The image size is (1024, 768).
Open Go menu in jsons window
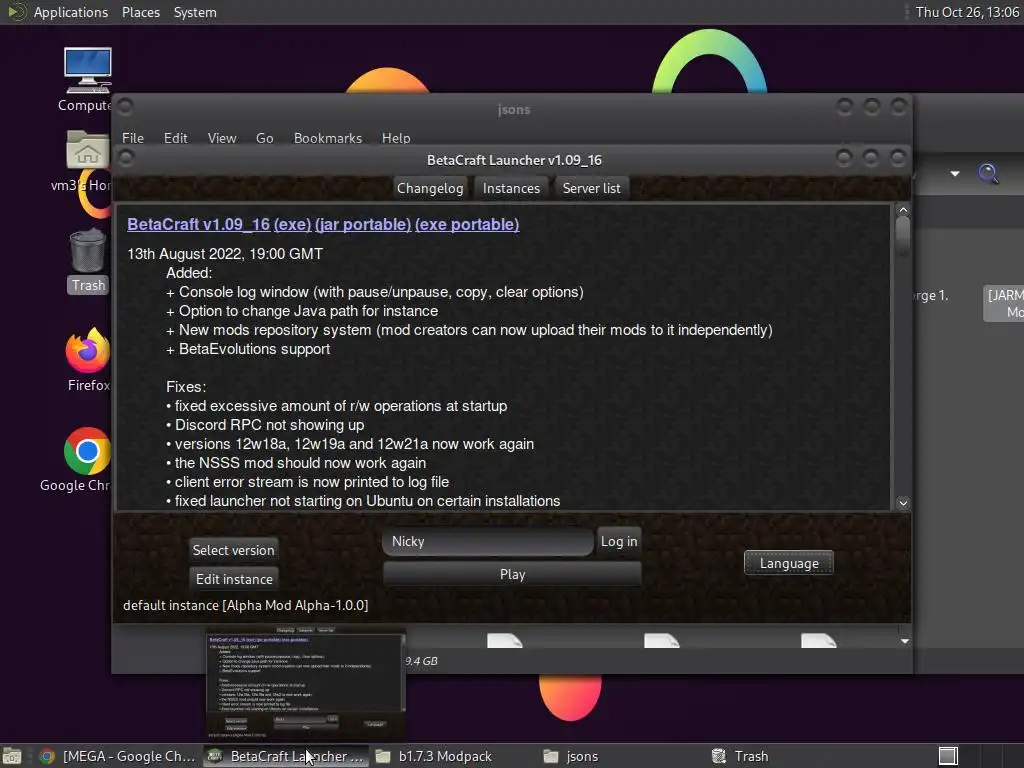tap(264, 138)
